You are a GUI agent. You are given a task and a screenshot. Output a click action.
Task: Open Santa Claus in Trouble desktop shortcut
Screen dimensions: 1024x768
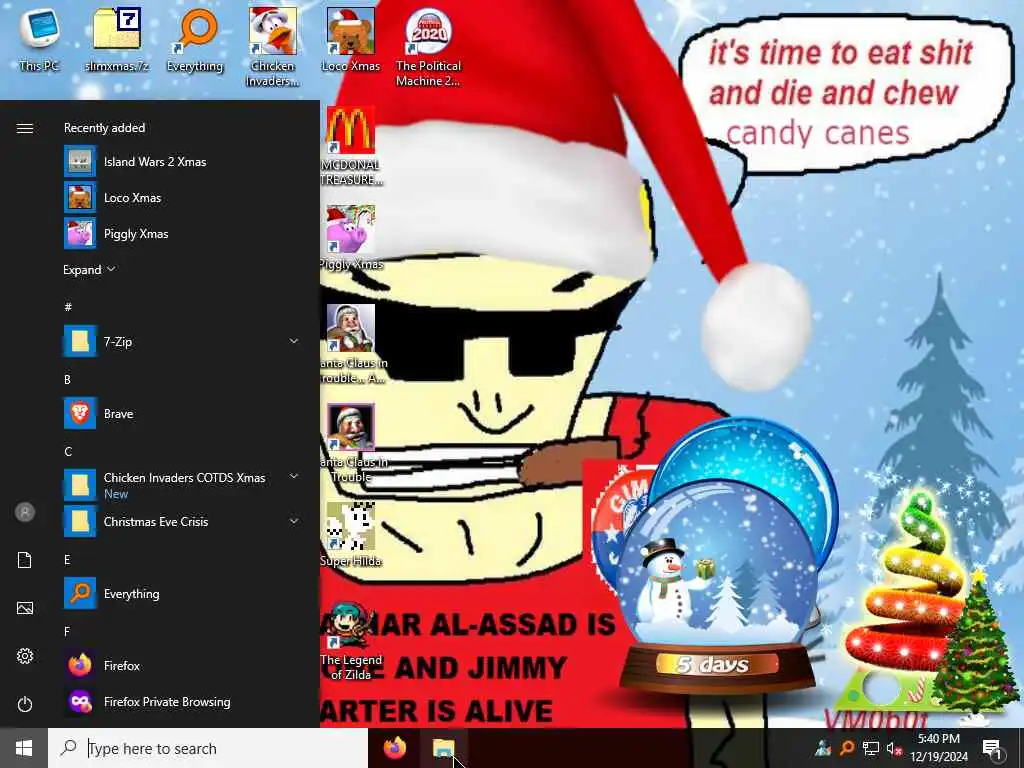click(351, 443)
